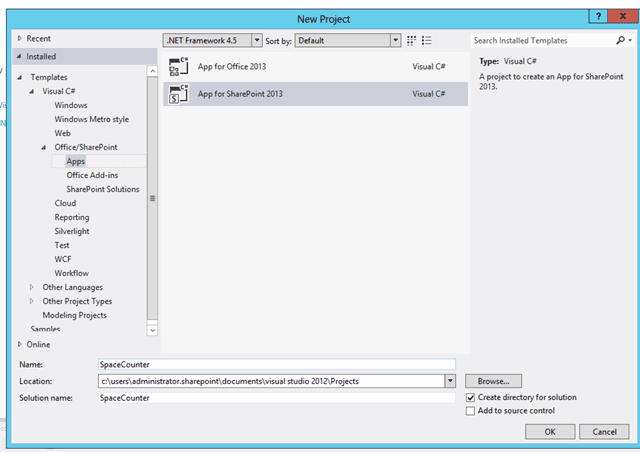Image resolution: width=640 pixels, height=452 pixels.
Task: Select the Web template category
Action: [x=62, y=133]
